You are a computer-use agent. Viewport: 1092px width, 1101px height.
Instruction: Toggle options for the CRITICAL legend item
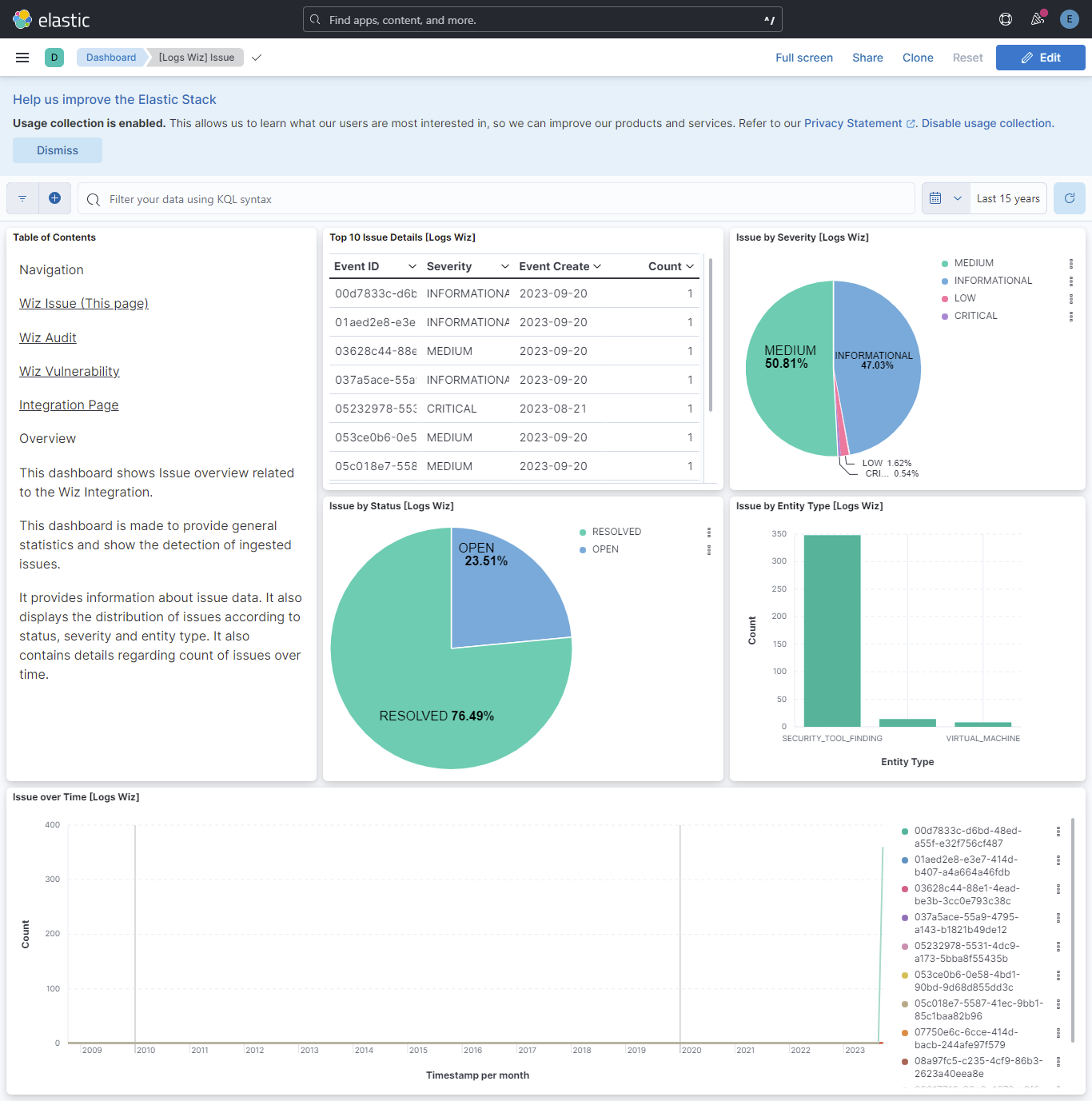[1071, 316]
